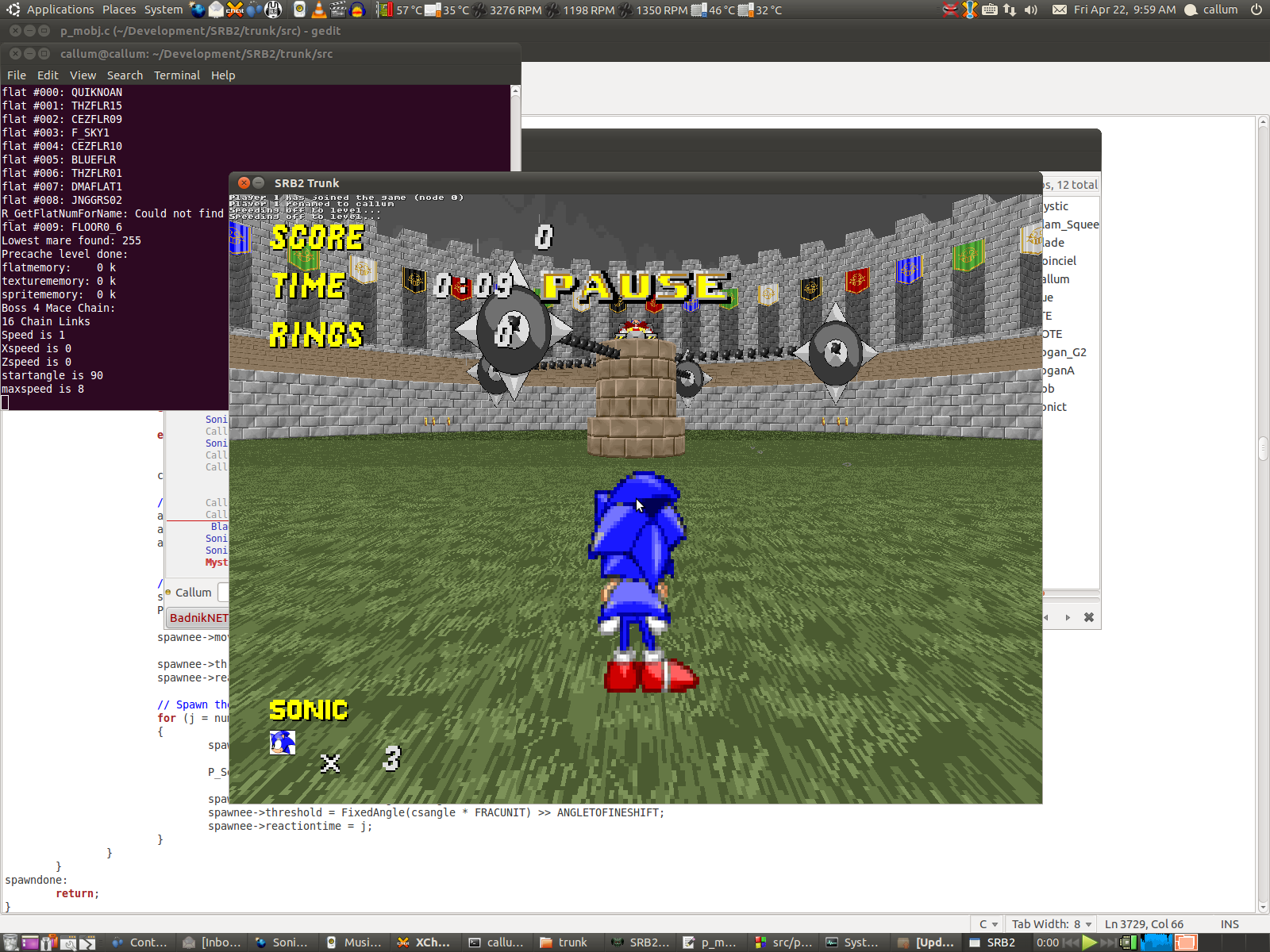Open the terminal Edit menu
Viewport: 1270px width, 952px height.
pyautogui.click(x=48, y=75)
